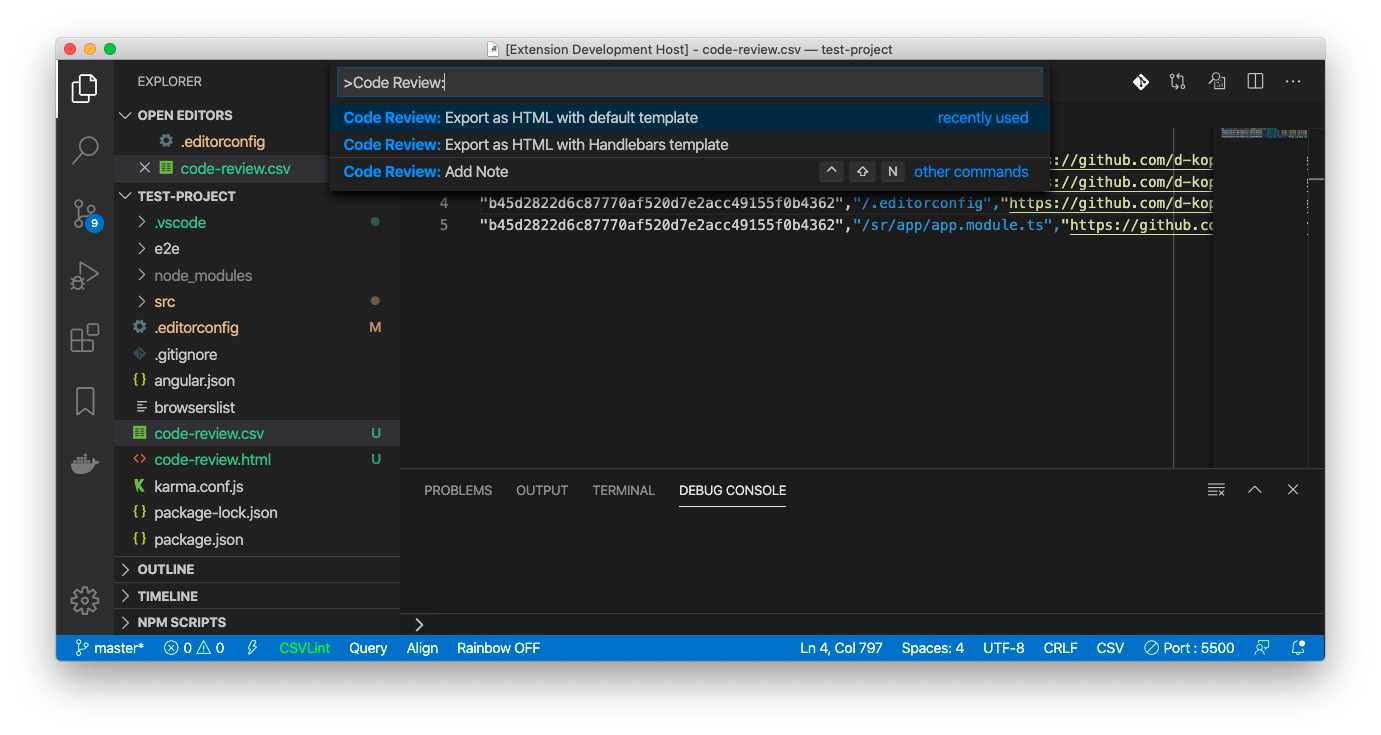Click the notifications bell in status bar

(x=1298, y=648)
